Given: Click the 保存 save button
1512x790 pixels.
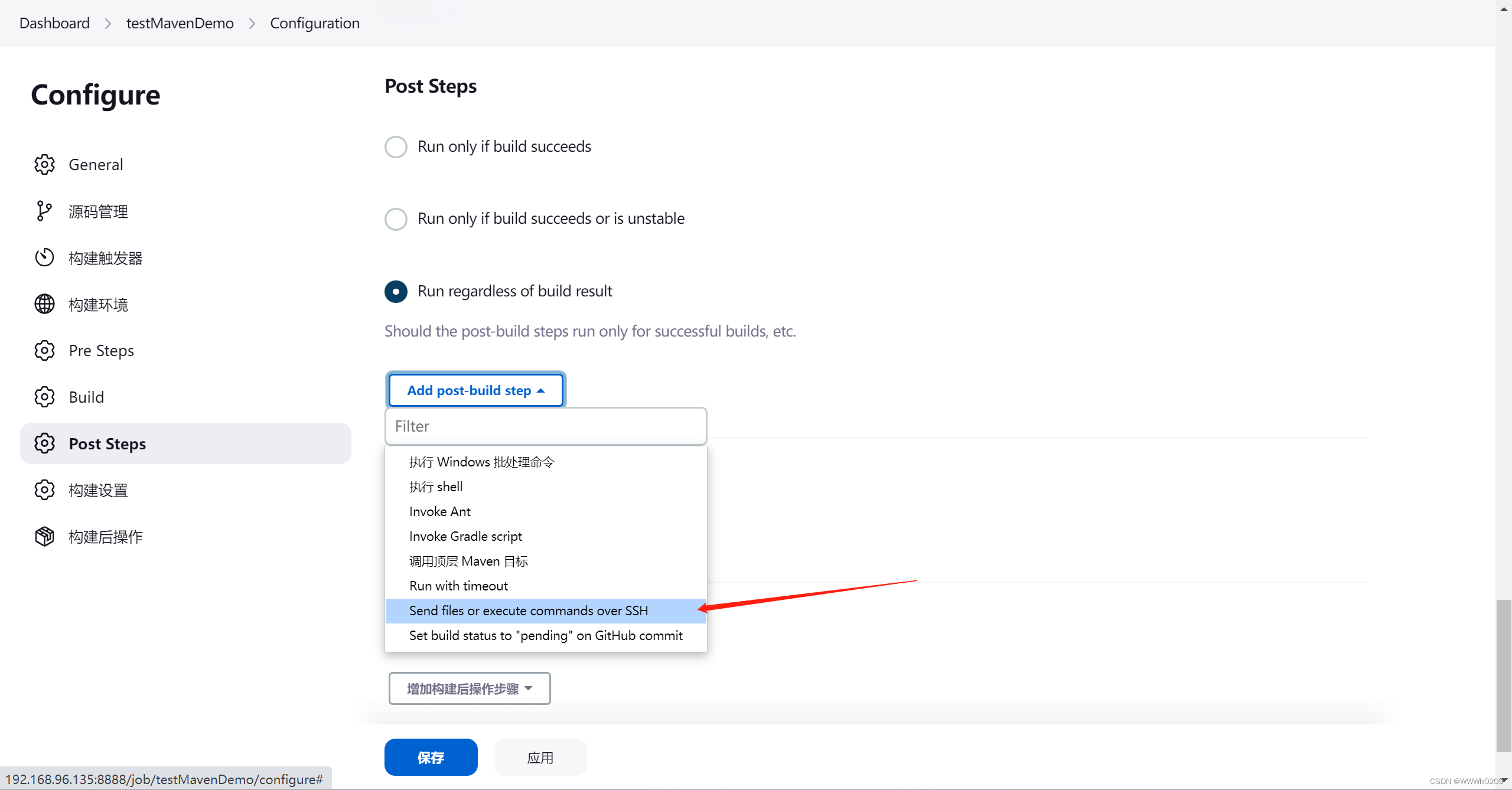Looking at the screenshot, I should pyautogui.click(x=431, y=758).
